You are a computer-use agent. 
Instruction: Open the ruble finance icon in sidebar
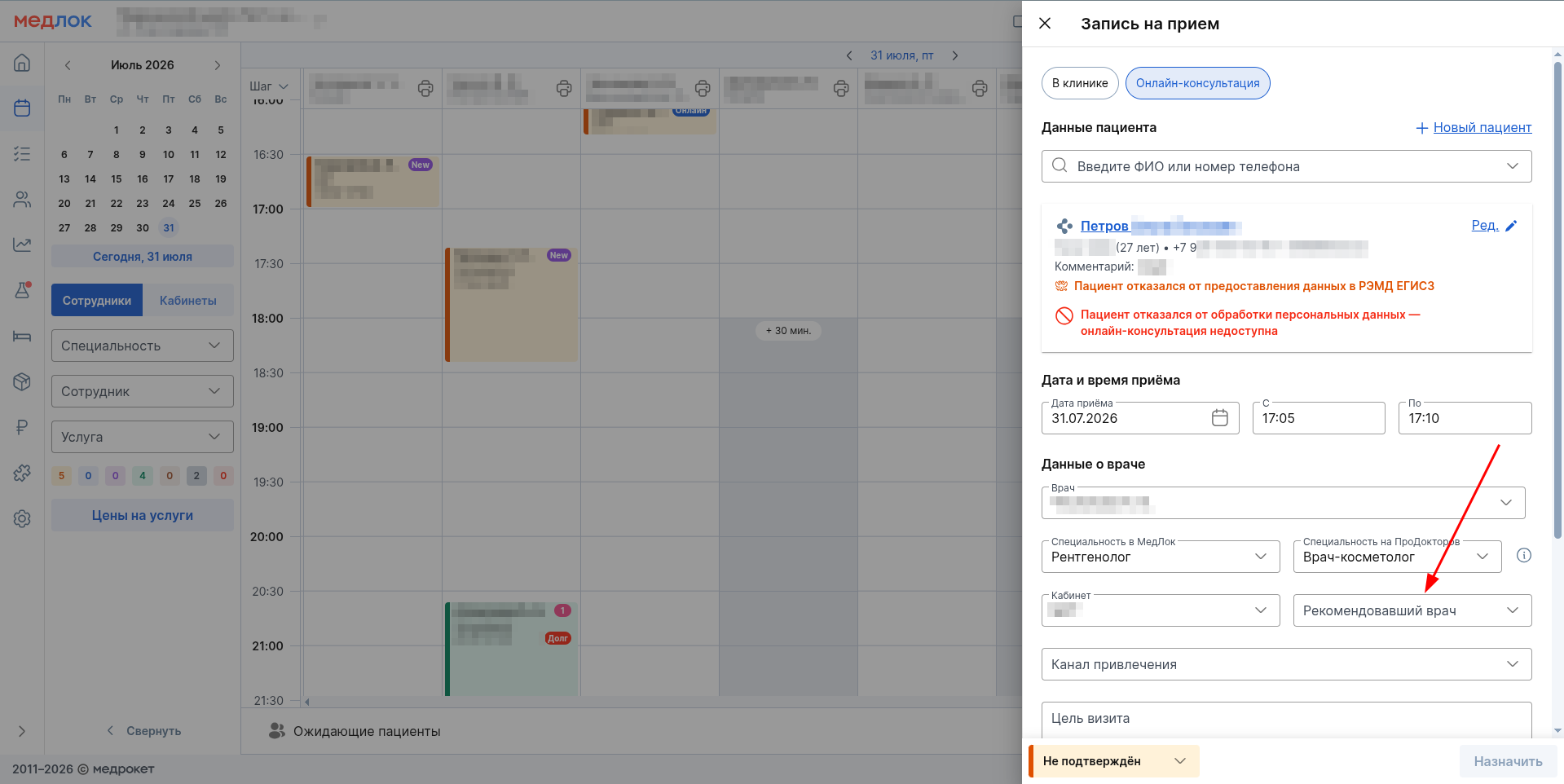tap(22, 427)
